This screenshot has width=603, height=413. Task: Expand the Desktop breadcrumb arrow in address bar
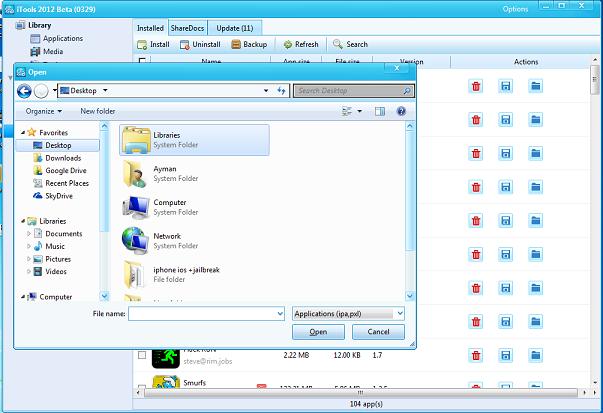click(105, 91)
